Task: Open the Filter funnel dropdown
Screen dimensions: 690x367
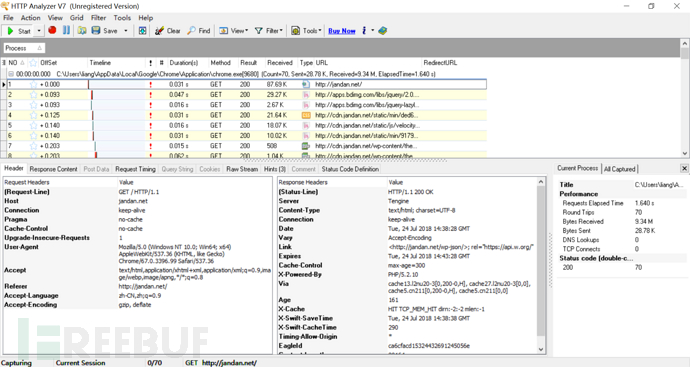Action: coord(268,31)
